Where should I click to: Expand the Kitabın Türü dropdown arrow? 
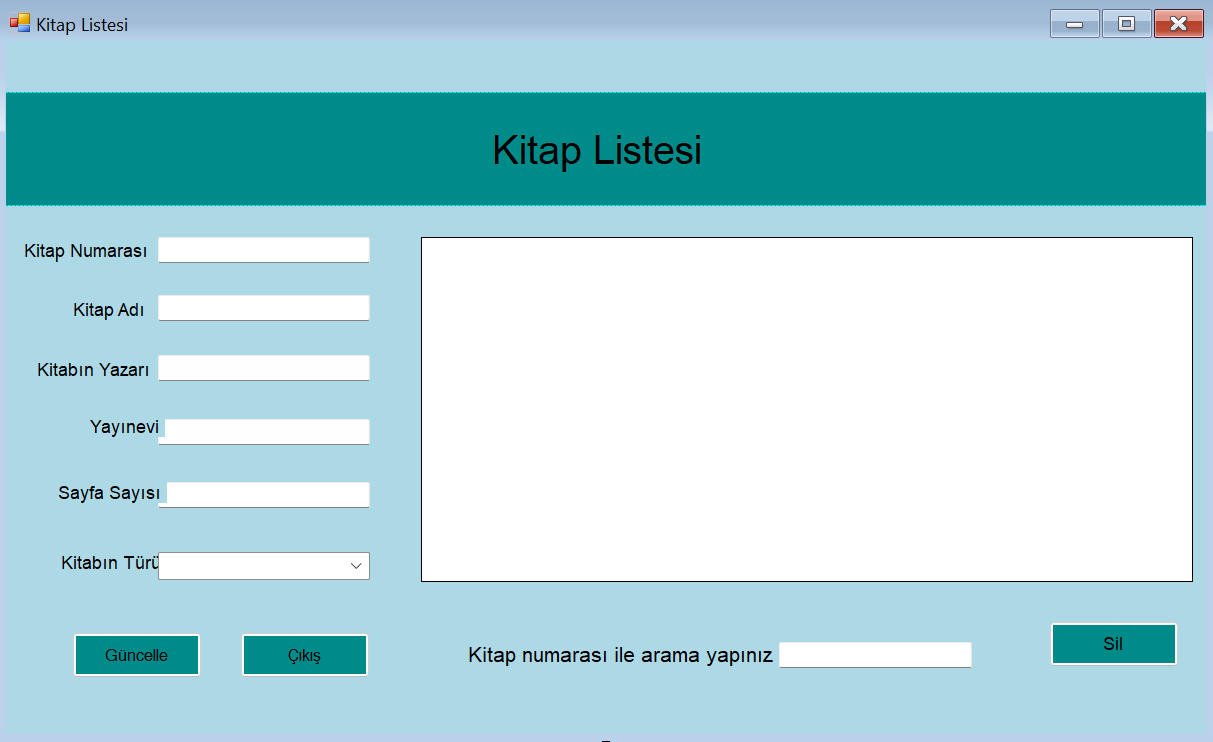click(x=356, y=566)
